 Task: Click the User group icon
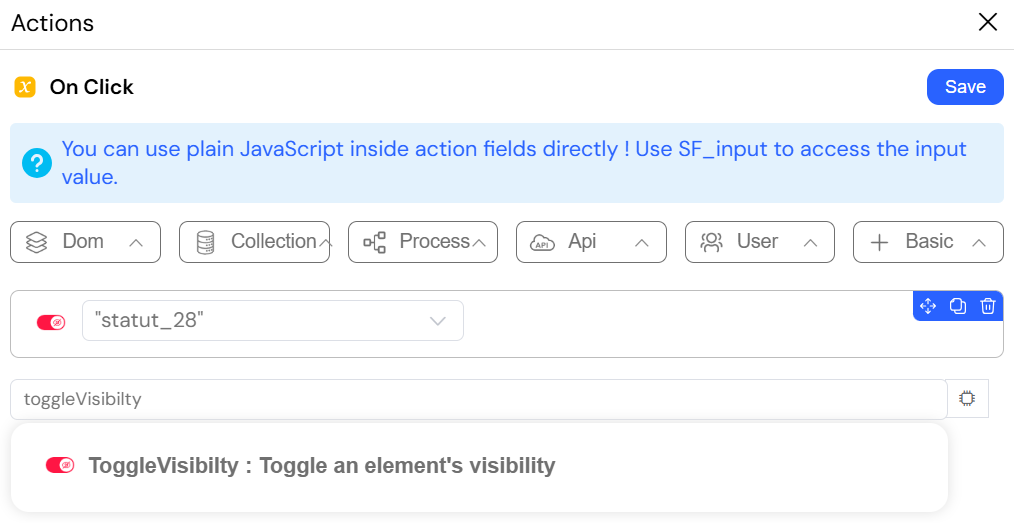click(x=711, y=242)
